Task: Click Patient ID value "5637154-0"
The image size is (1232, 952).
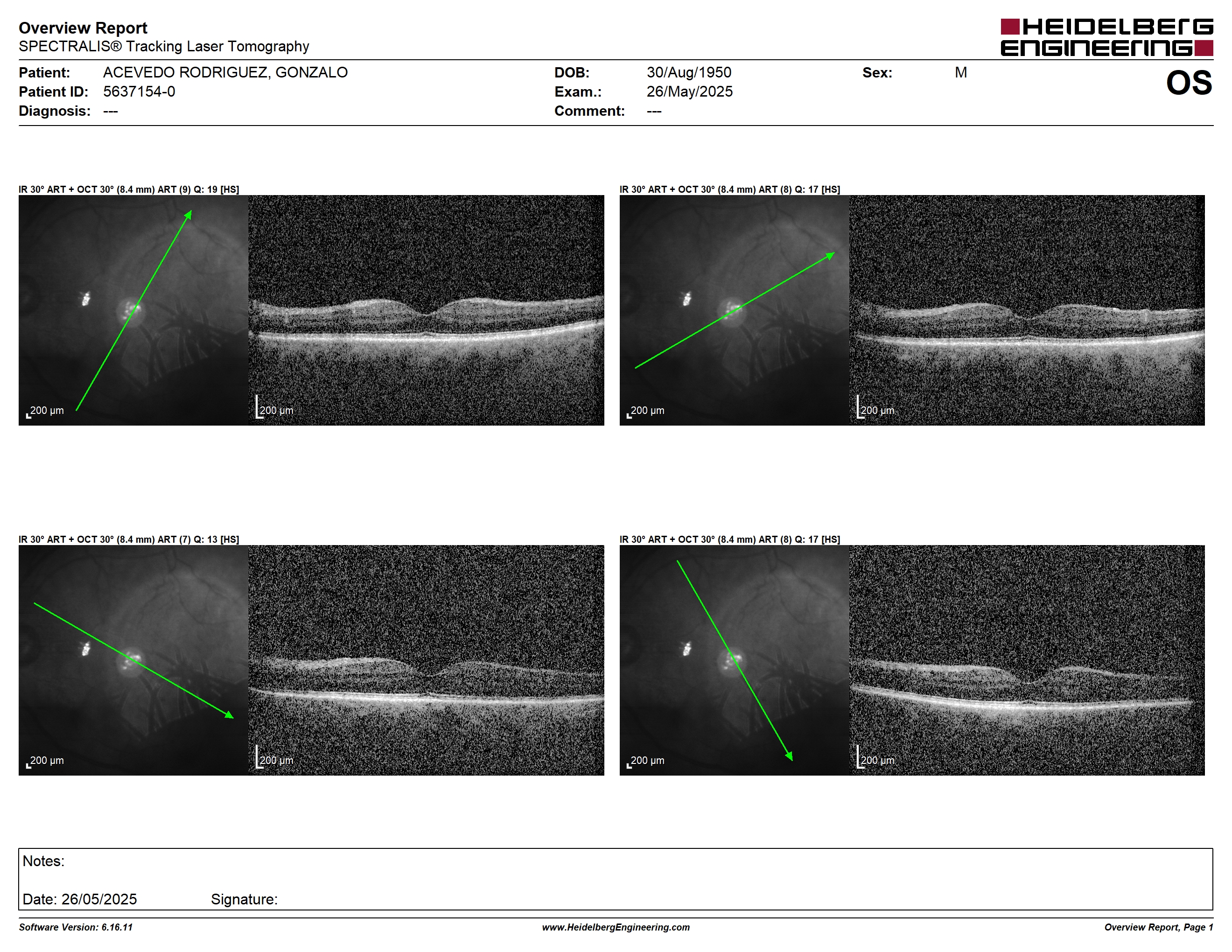Action: 139,92
